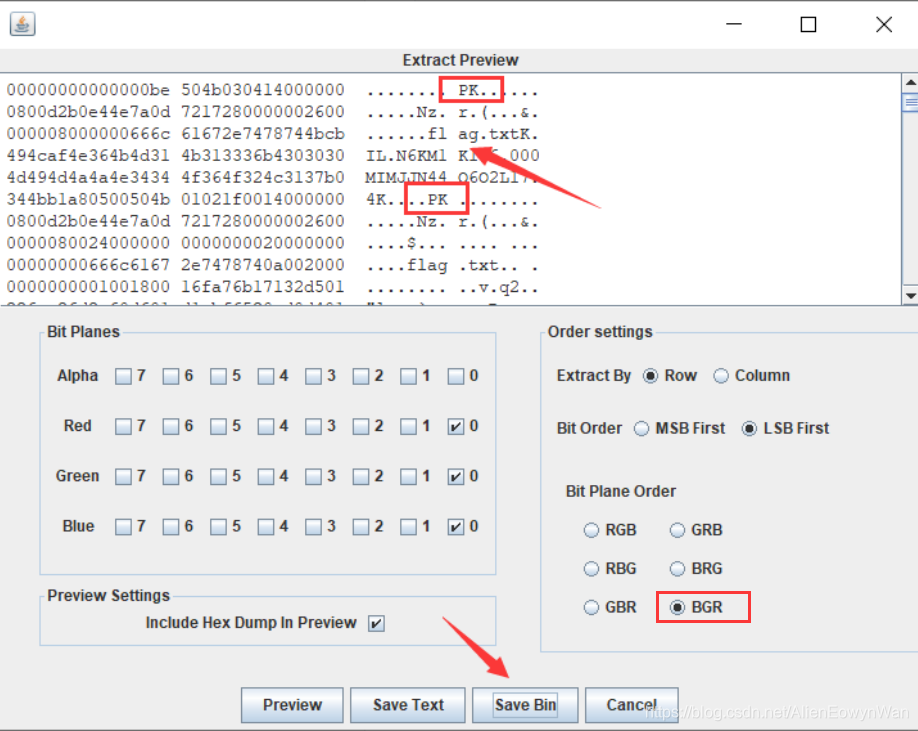Toggle Green bit plane 3
The height and width of the screenshot is (731, 918).
pyautogui.click(x=313, y=476)
